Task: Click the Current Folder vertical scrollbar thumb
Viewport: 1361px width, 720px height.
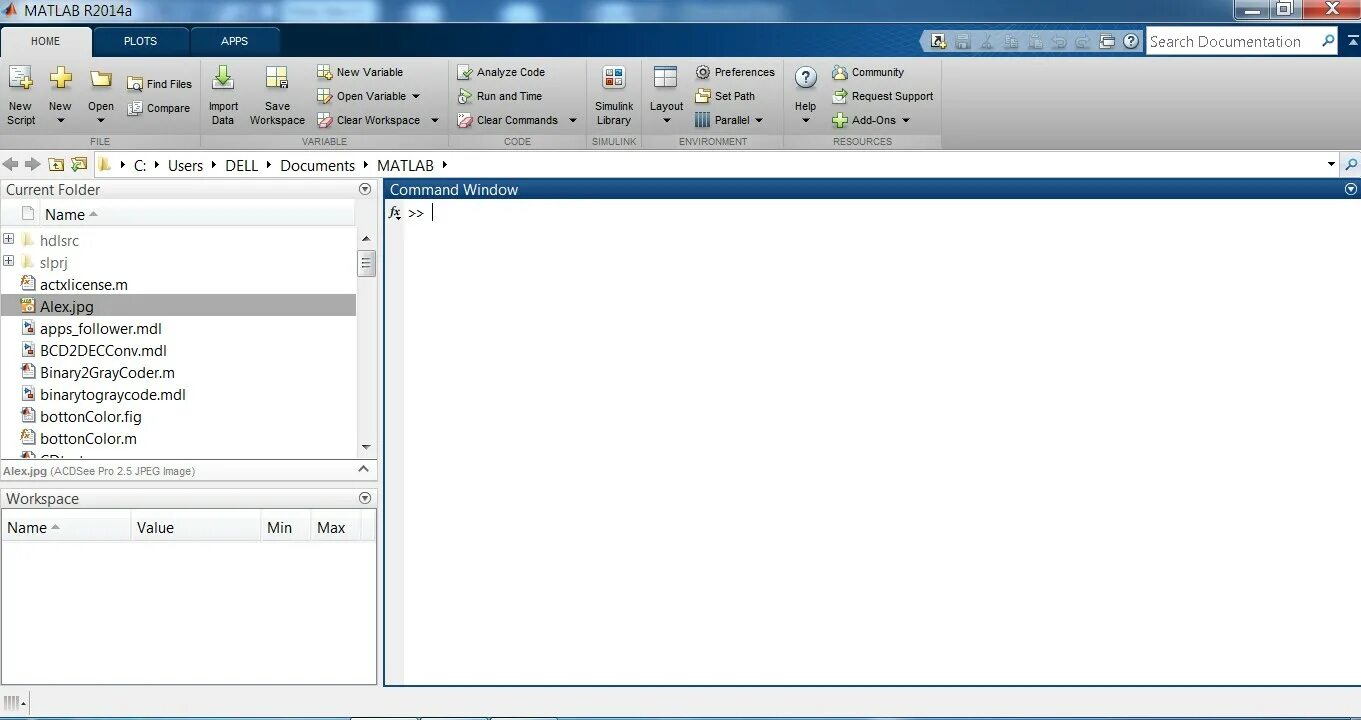Action: (x=366, y=264)
